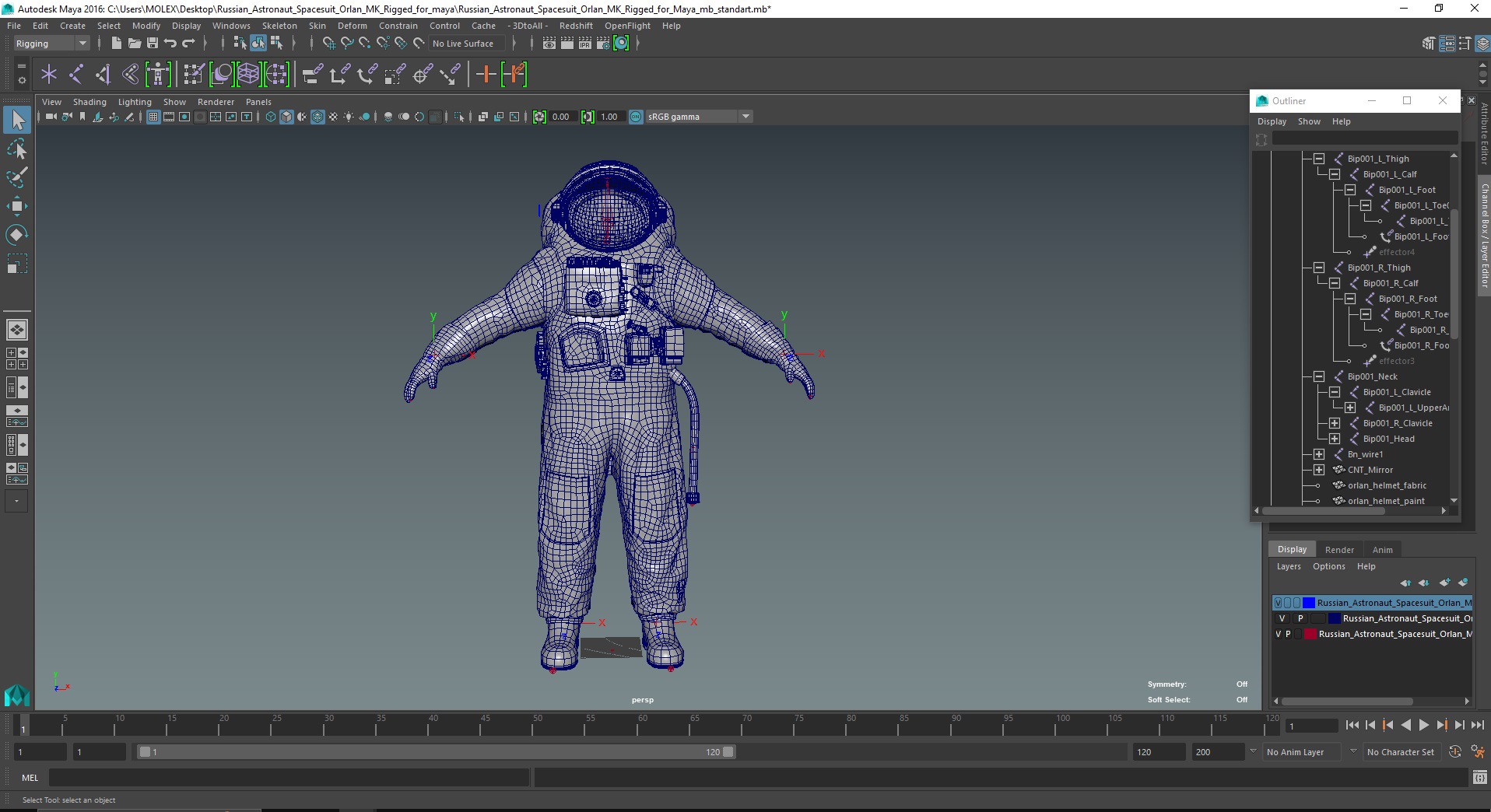This screenshot has width=1491, height=812.
Task: Click the Create Locator shelf icon
Action: click(x=49, y=75)
